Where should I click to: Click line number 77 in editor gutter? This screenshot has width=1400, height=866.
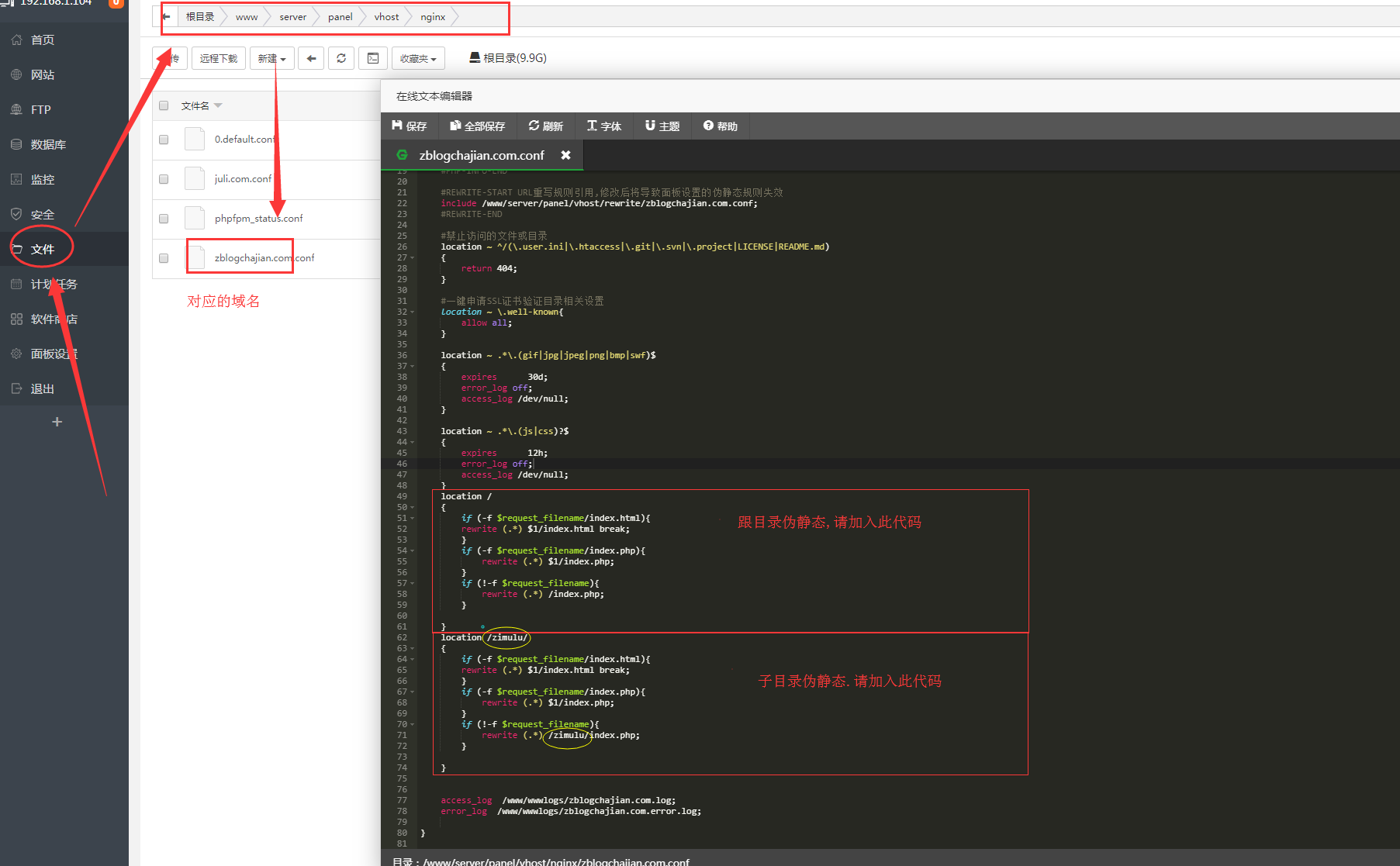pyautogui.click(x=402, y=800)
